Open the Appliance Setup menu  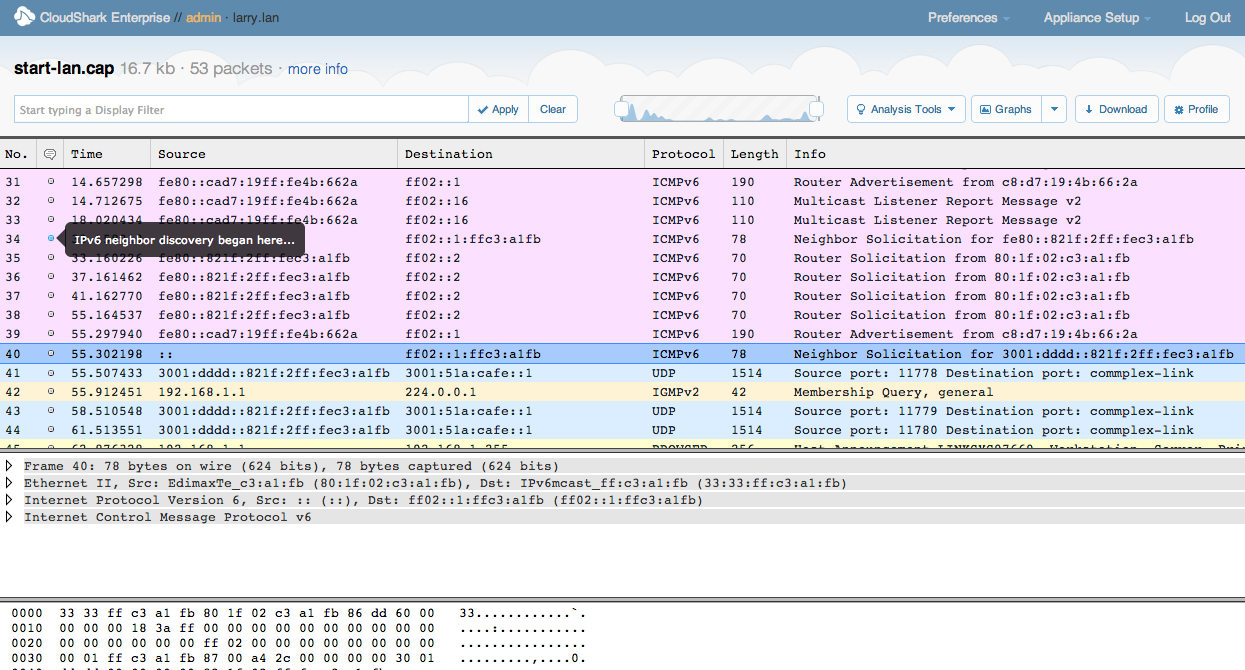click(1097, 17)
